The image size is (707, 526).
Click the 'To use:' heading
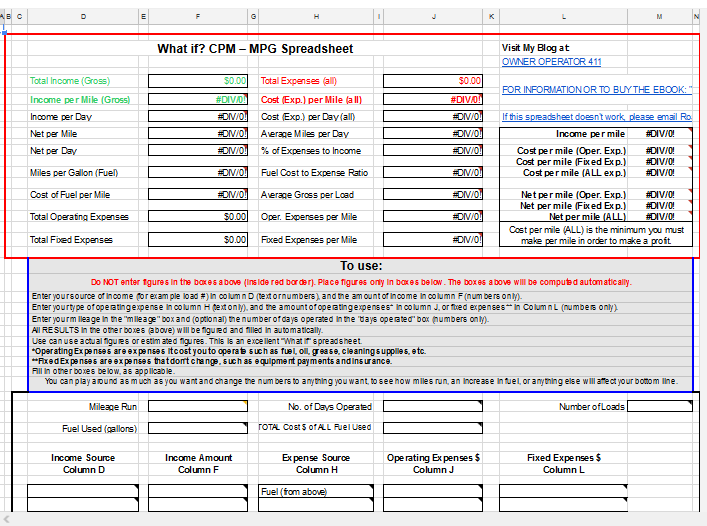point(361,265)
